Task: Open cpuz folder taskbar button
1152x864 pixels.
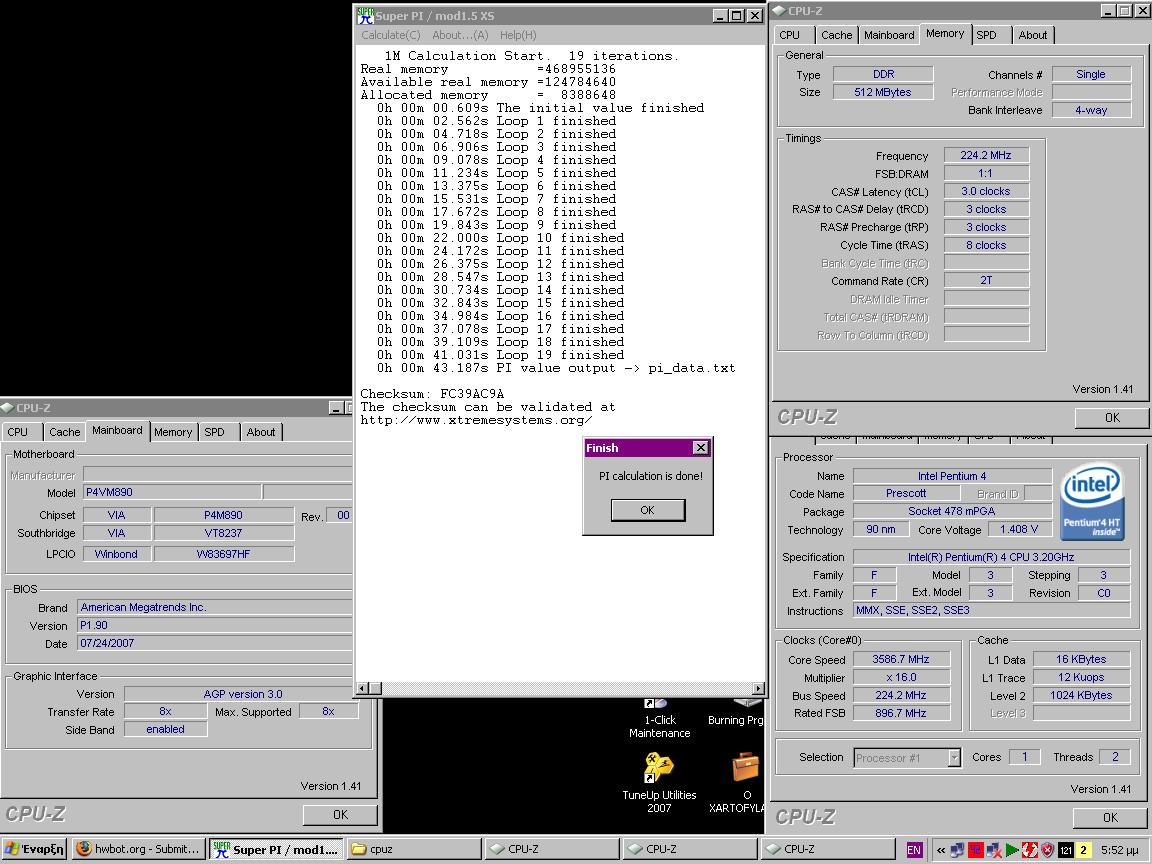Action: pyautogui.click(x=414, y=849)
